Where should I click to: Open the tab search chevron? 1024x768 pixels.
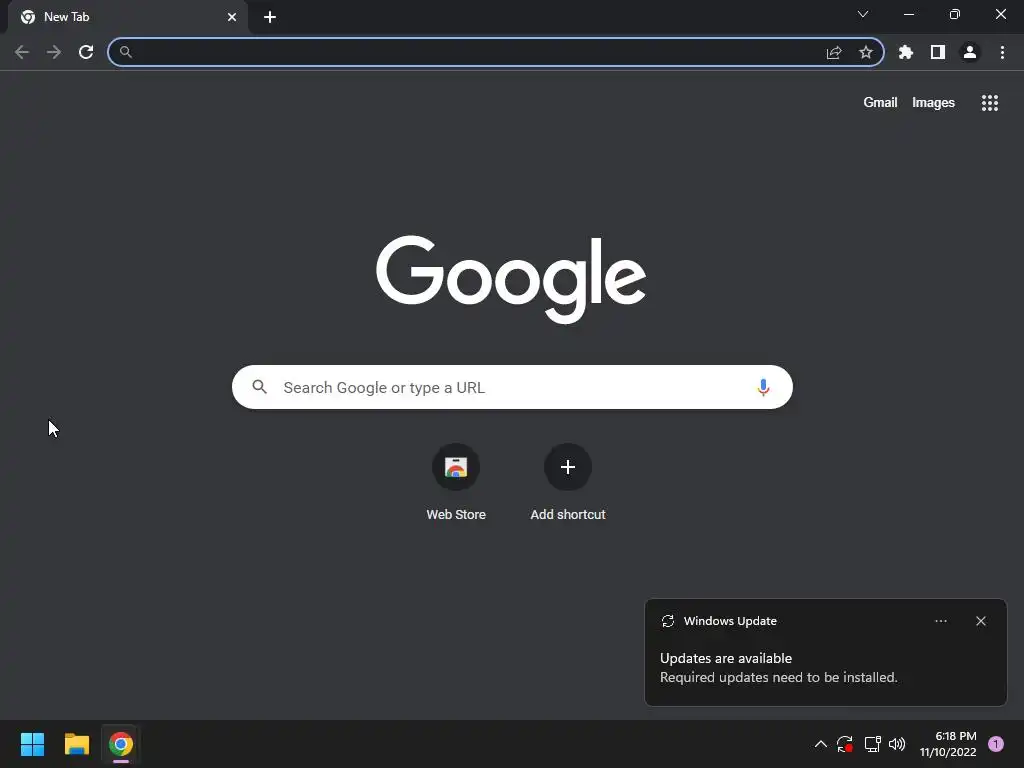pyautogui.click(x=863, y=14)
